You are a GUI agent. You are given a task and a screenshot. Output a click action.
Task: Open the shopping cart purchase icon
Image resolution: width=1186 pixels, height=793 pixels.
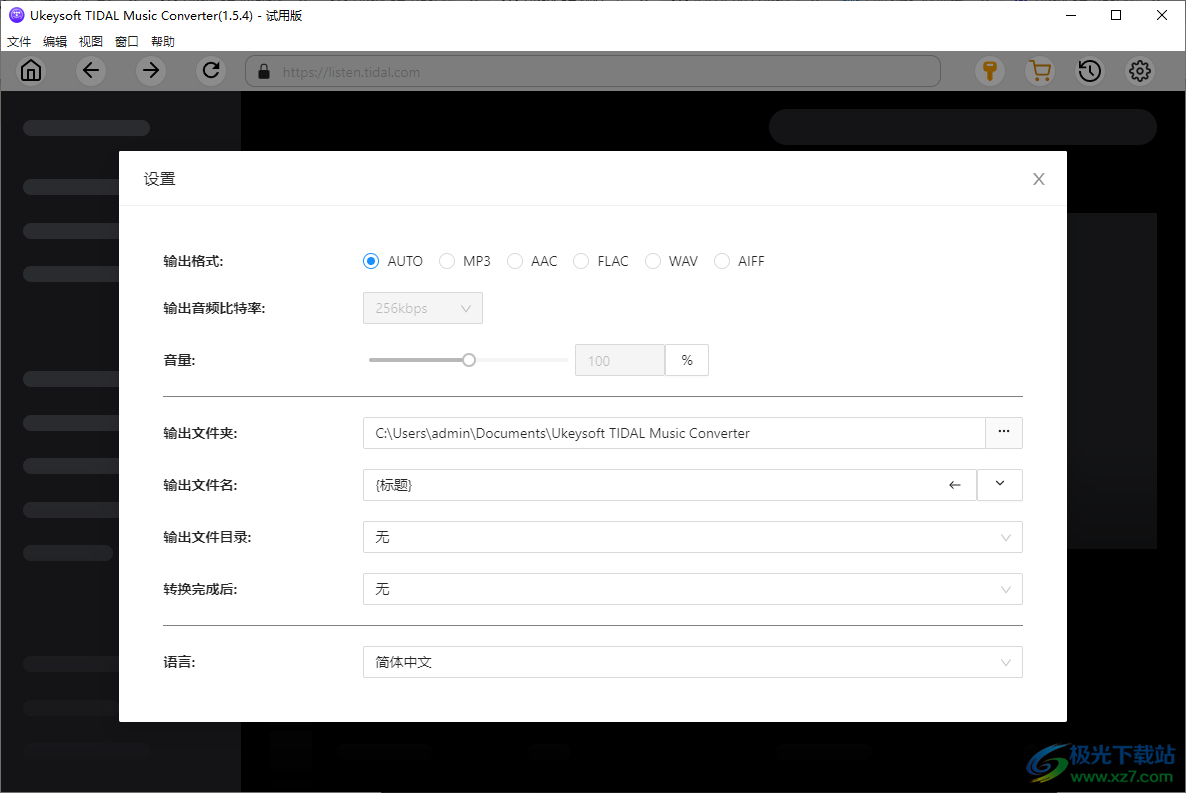(1039, 71)
